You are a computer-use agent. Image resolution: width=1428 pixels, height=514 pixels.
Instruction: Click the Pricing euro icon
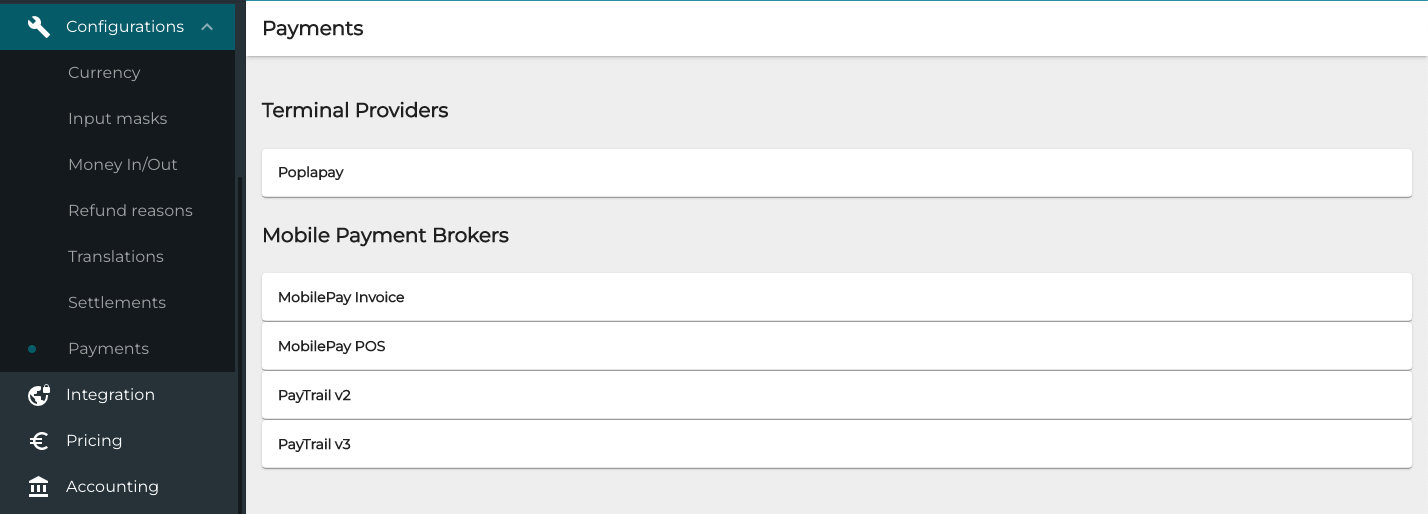pos(39,441)
